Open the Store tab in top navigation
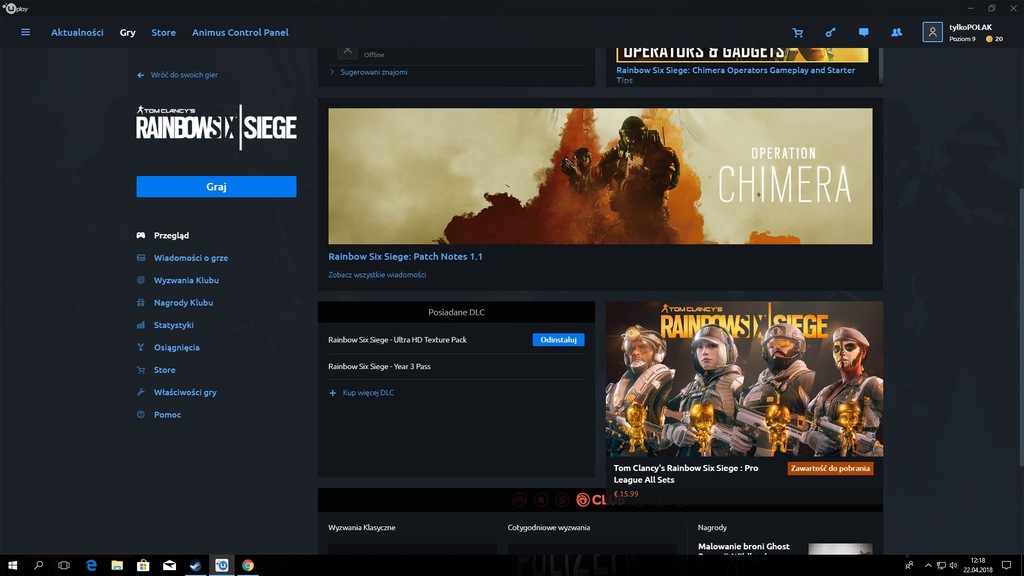1024x576 pixels. 163,32
